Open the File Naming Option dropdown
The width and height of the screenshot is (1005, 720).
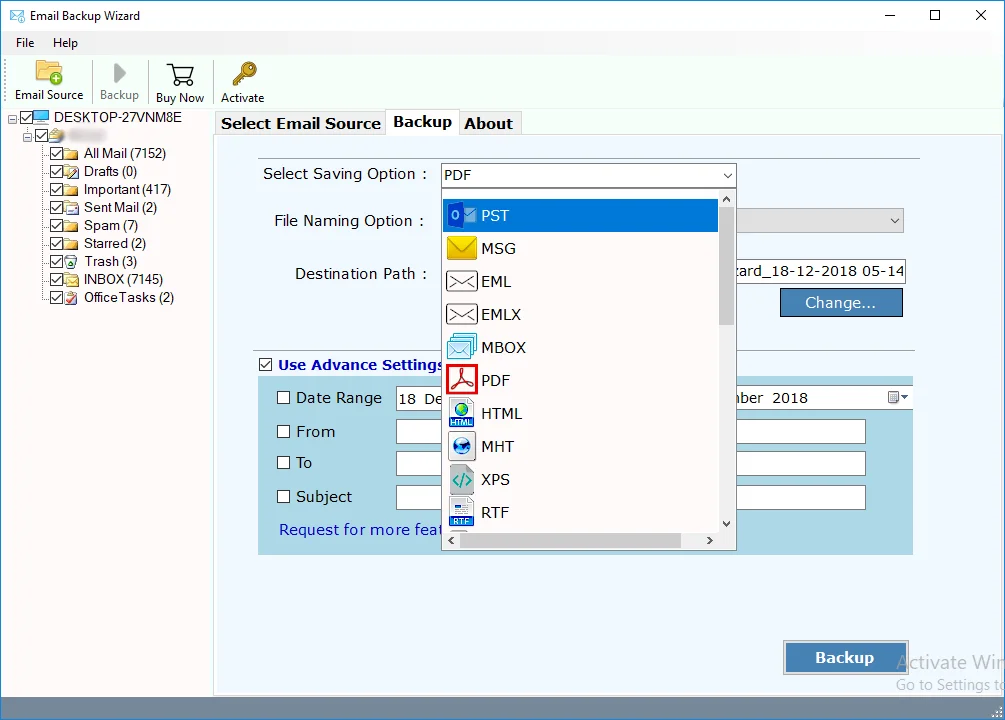pyautogui.click(x=893, y=221)
